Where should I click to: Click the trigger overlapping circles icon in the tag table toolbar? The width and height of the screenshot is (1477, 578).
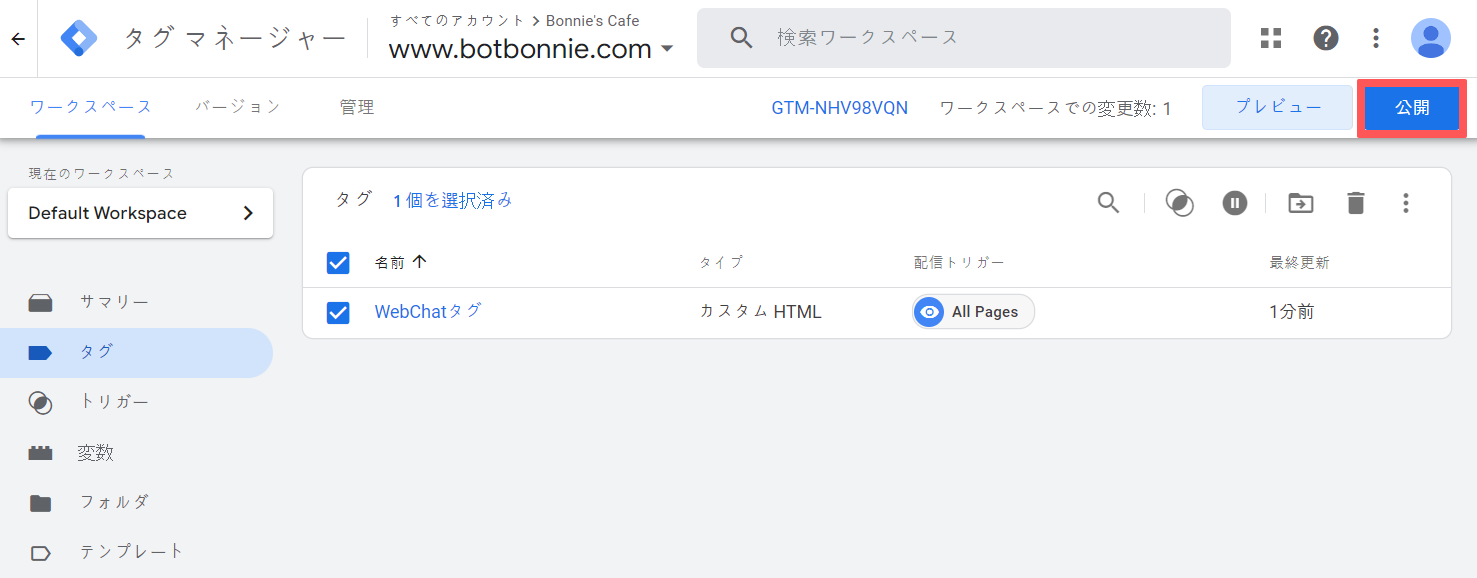click(1180, 203)
